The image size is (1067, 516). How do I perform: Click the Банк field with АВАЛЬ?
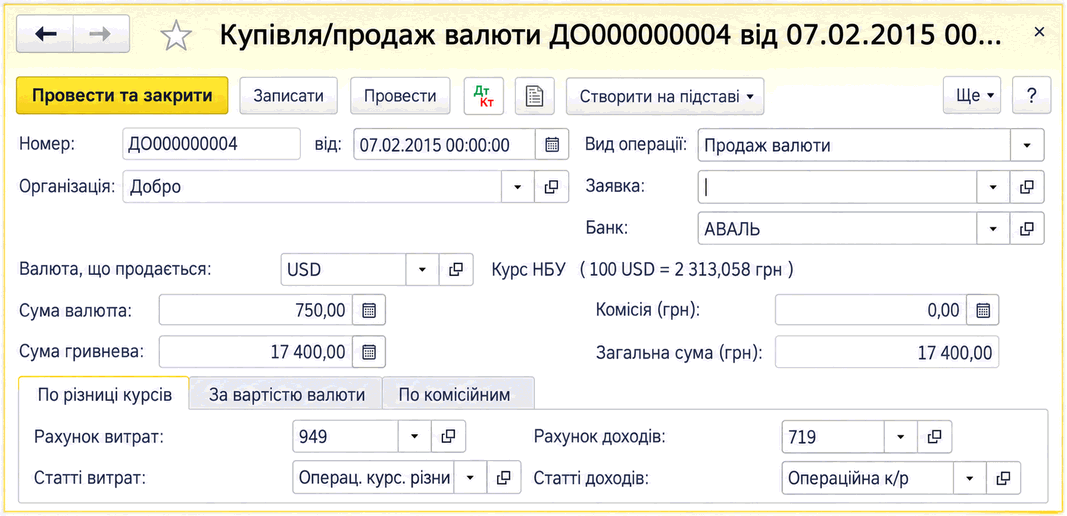click(x=838, y=229)
